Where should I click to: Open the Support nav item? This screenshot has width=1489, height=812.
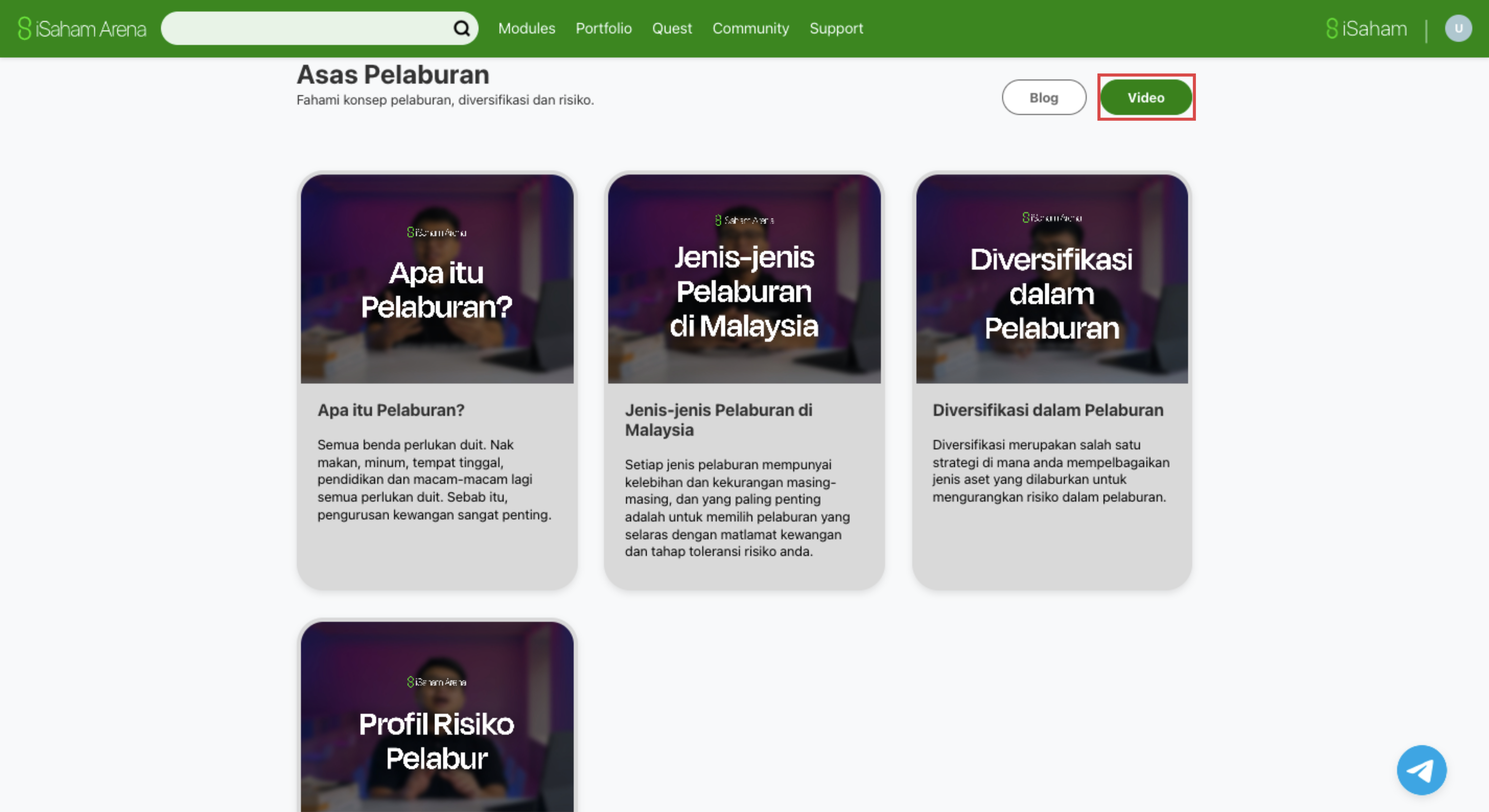[x=836, y=28]
